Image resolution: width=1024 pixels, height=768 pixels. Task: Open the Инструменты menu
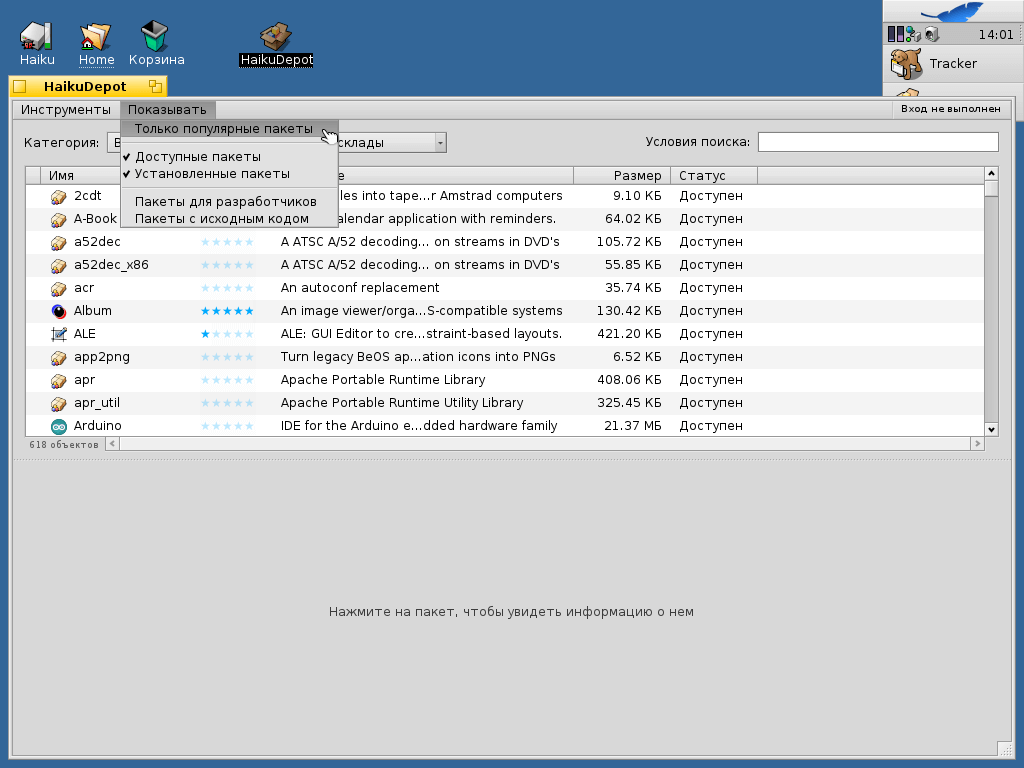[66, 110]
